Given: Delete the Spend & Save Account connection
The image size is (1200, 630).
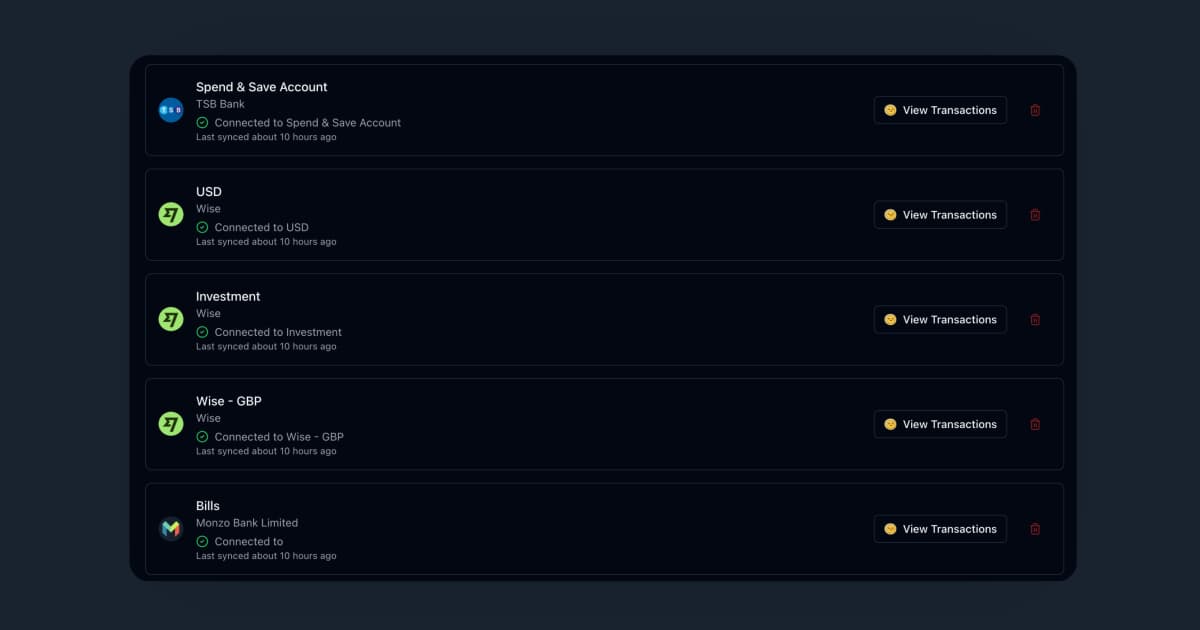Looking at the screenshot, I should point(1035,110).
